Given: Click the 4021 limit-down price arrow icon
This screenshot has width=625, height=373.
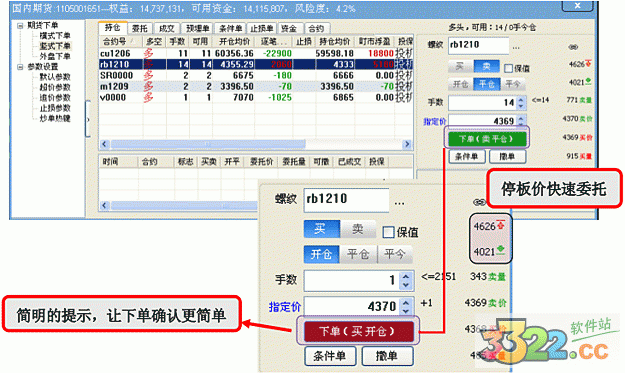Looking at the screenshot, I should click(x=500, y=250).
